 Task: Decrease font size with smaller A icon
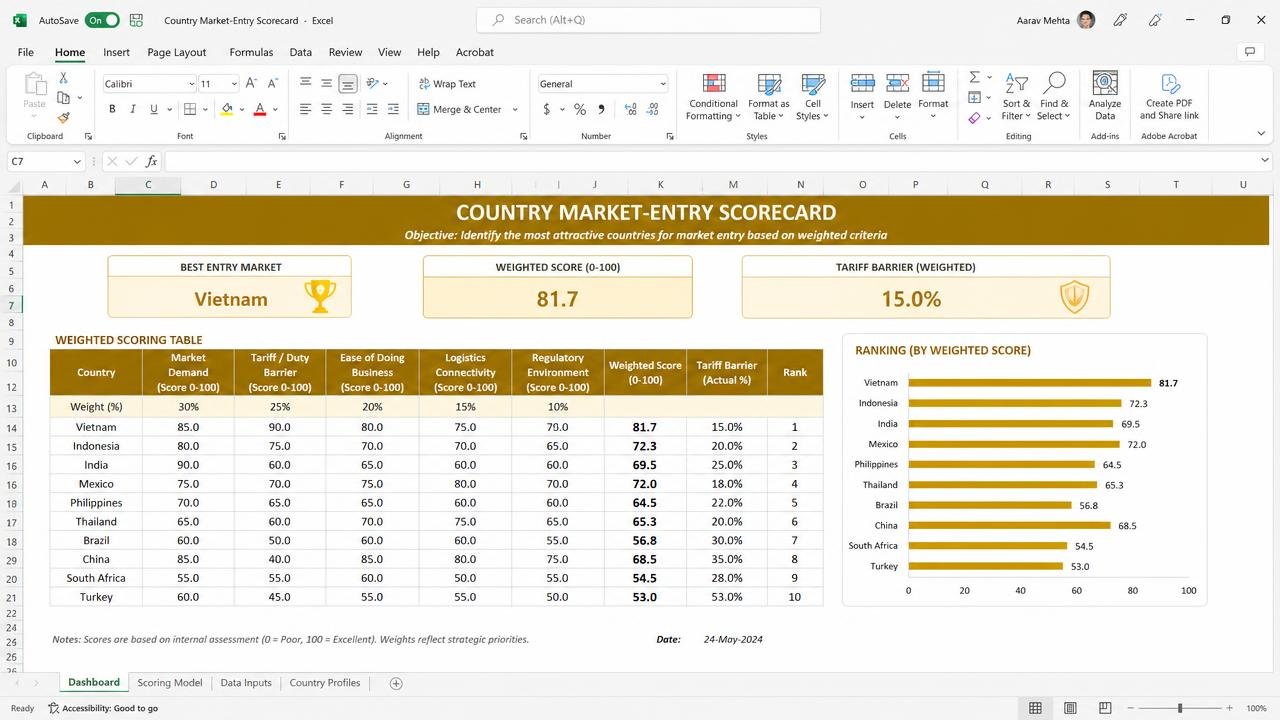[272, 84]
